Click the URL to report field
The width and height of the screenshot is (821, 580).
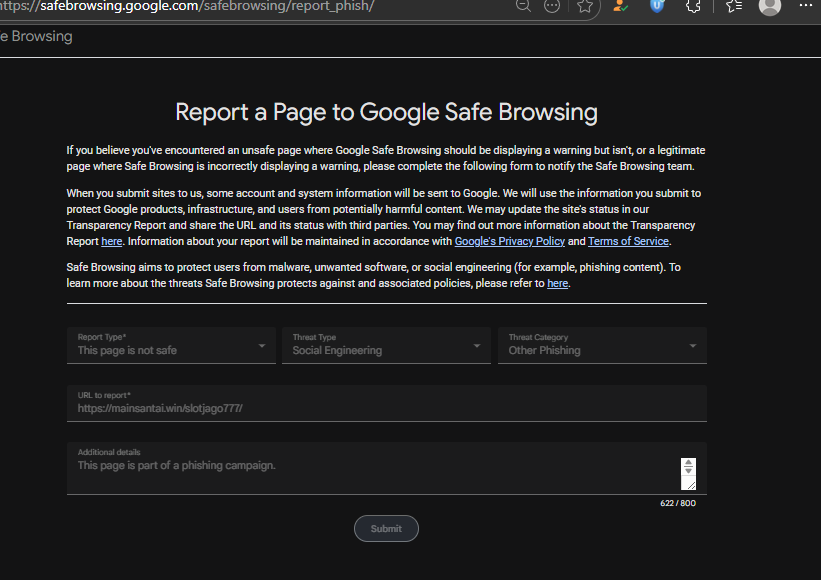tap(387, 403)
